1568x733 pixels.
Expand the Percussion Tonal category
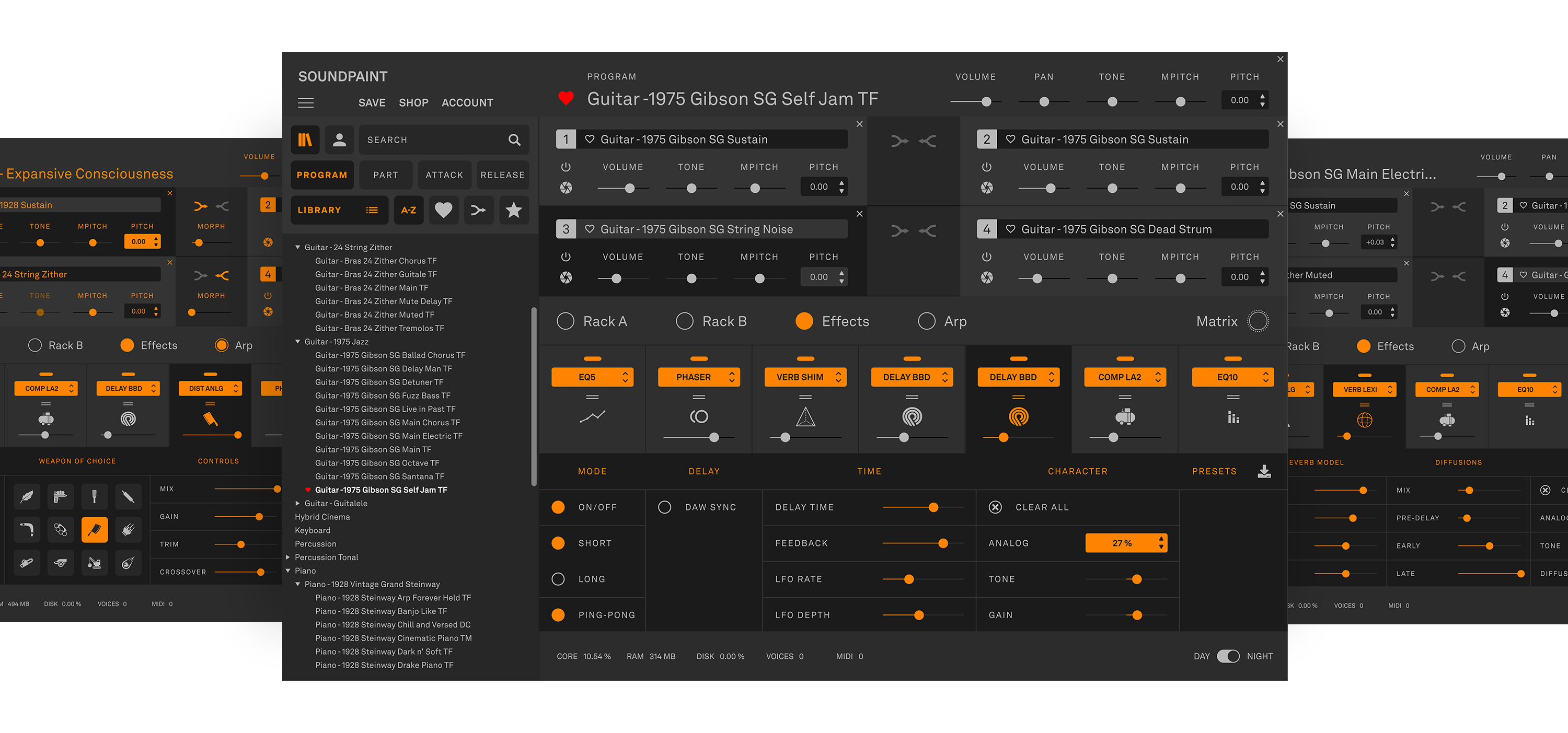(288, 557)
